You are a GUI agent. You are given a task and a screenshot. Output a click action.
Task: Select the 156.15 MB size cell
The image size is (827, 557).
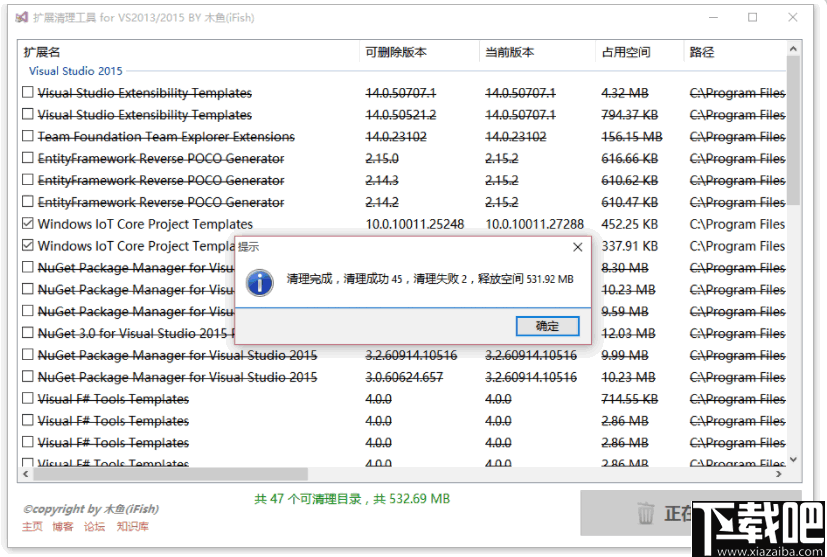point(632,137)
